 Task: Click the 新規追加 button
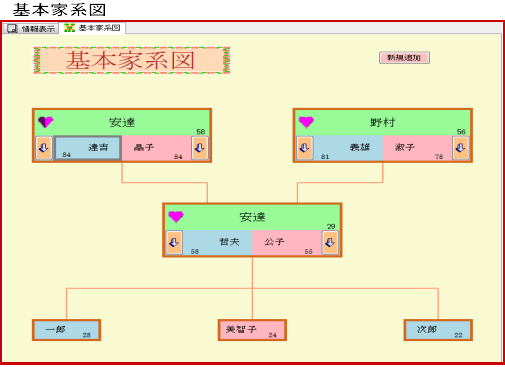tap(404, 58)
